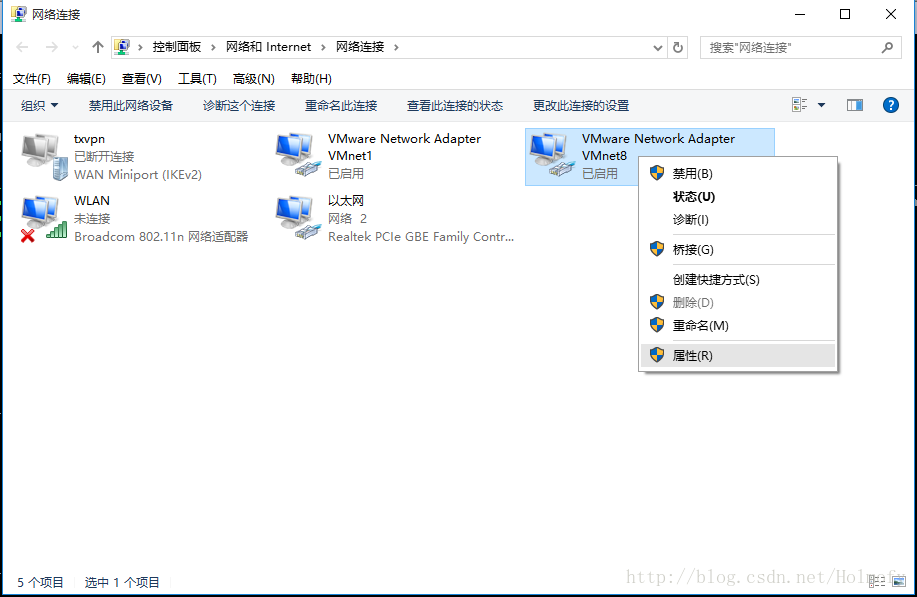The height and width of the screenshot is (597, 917).
Task: Open the 帮助(H) menu
Action: pyautogui.click(x=311, y=78)
